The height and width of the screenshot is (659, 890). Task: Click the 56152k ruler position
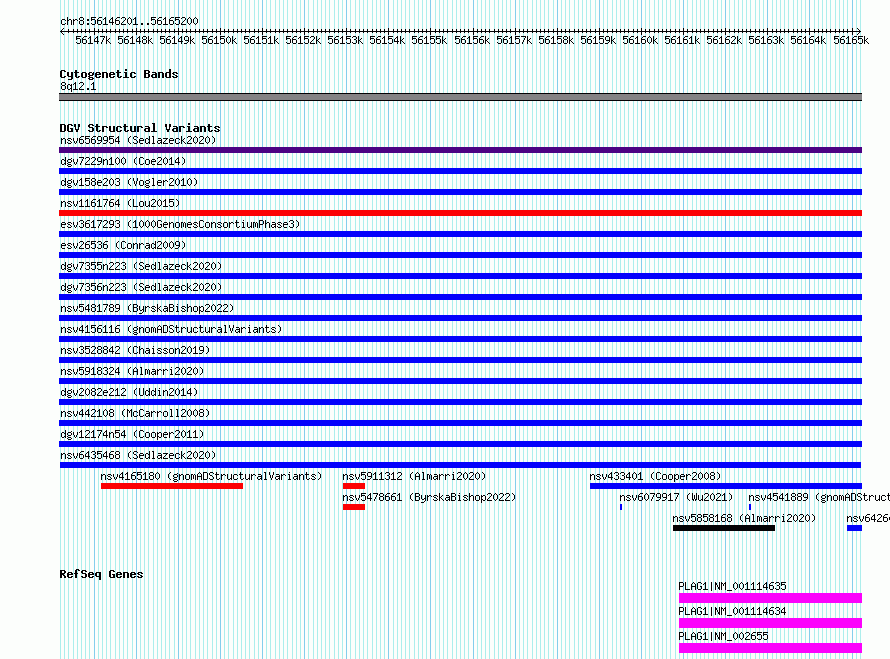[303, 40]
